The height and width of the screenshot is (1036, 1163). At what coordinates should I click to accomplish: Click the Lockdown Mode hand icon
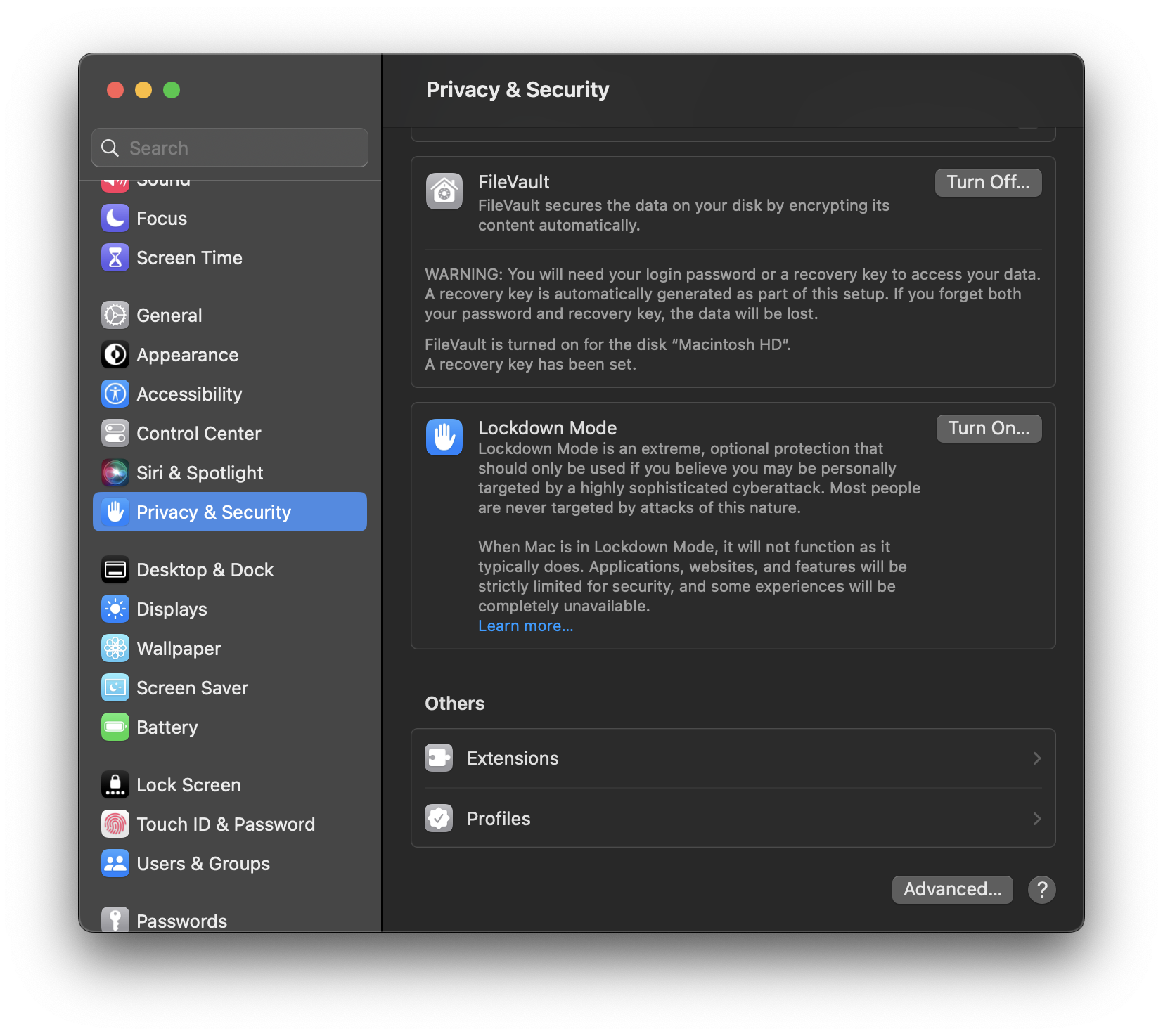444,437
